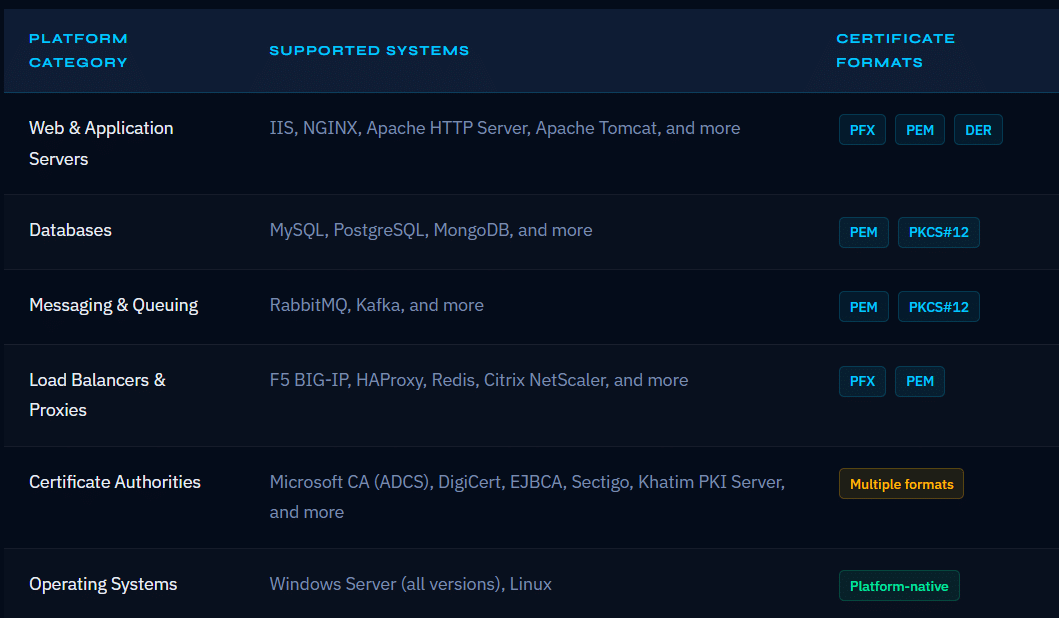The width and height of the screenshot is (1059, 618).
Task: Click the Supported Systems column header
Action: (x=369, y=51)
